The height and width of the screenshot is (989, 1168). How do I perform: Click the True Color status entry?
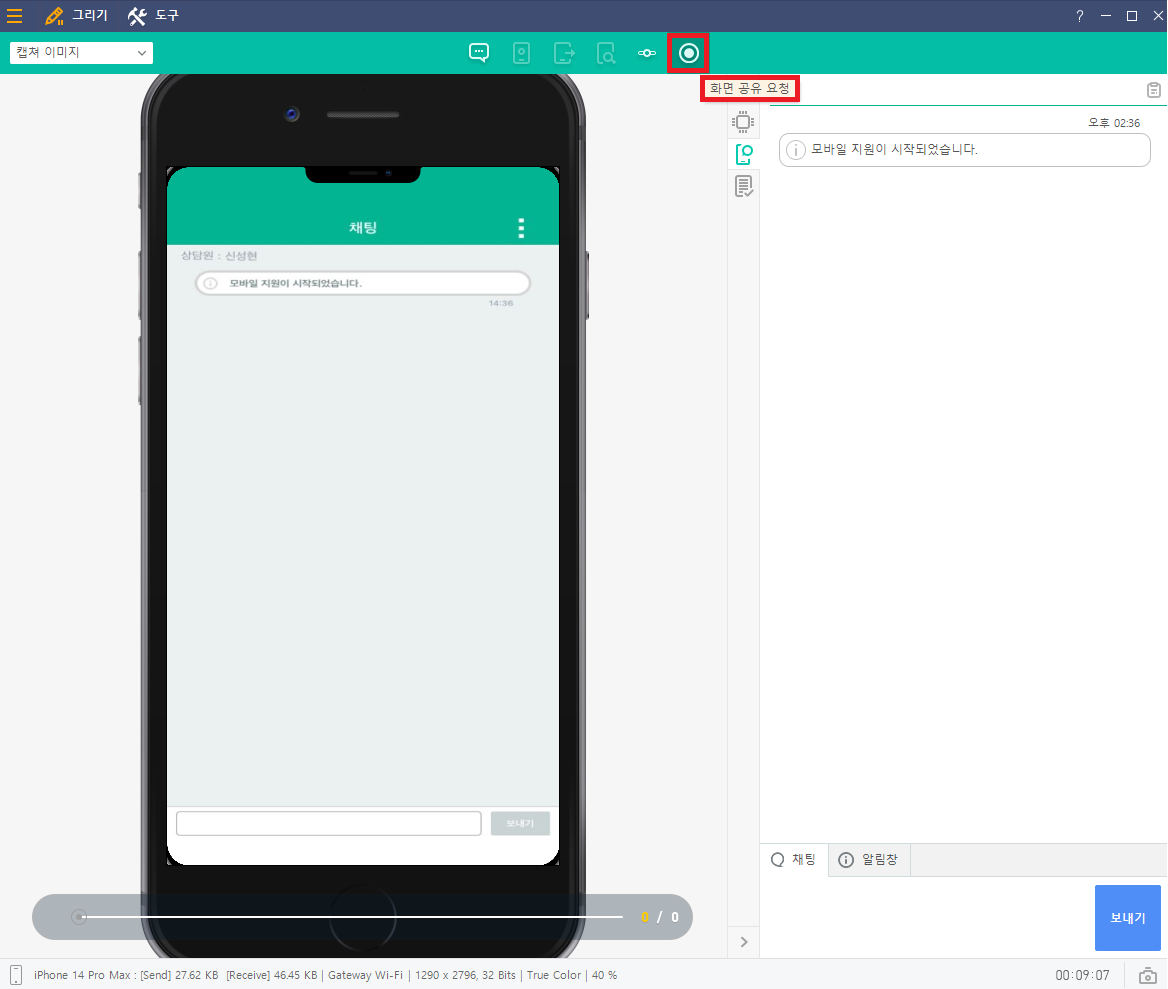click(553, 975)
